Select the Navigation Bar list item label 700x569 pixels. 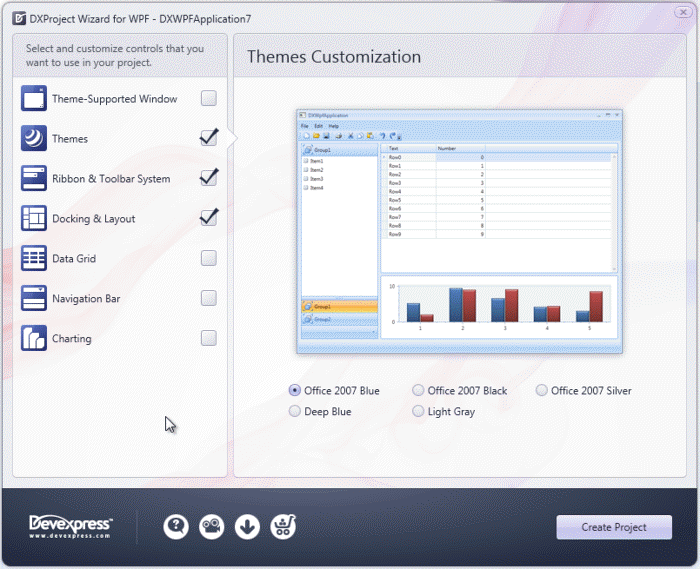86,299
